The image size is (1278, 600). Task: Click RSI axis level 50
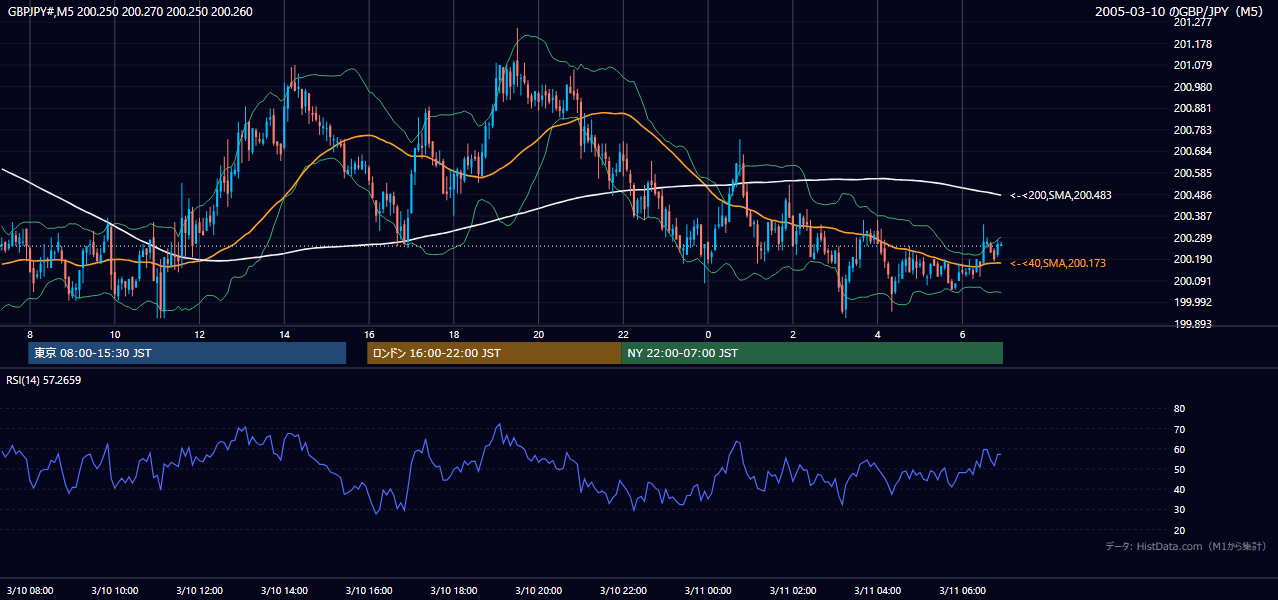[x=1179, y=469]
